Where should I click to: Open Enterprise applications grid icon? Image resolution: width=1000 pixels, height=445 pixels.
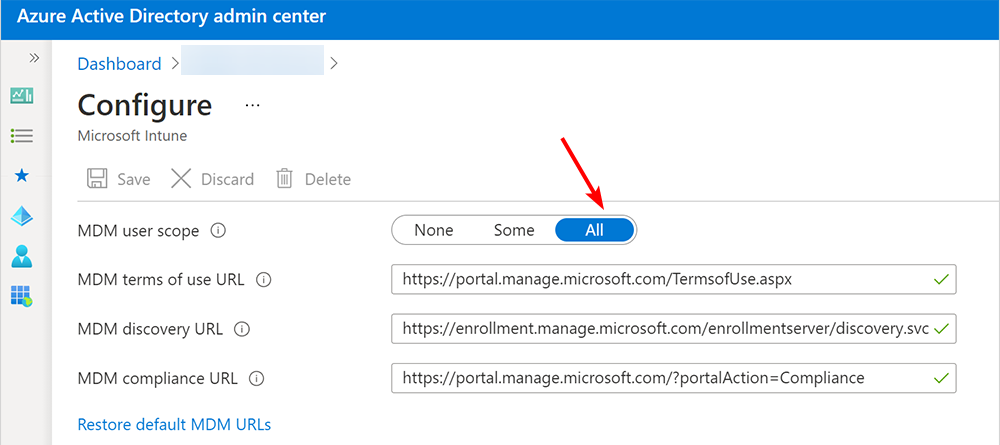[22, 295]
